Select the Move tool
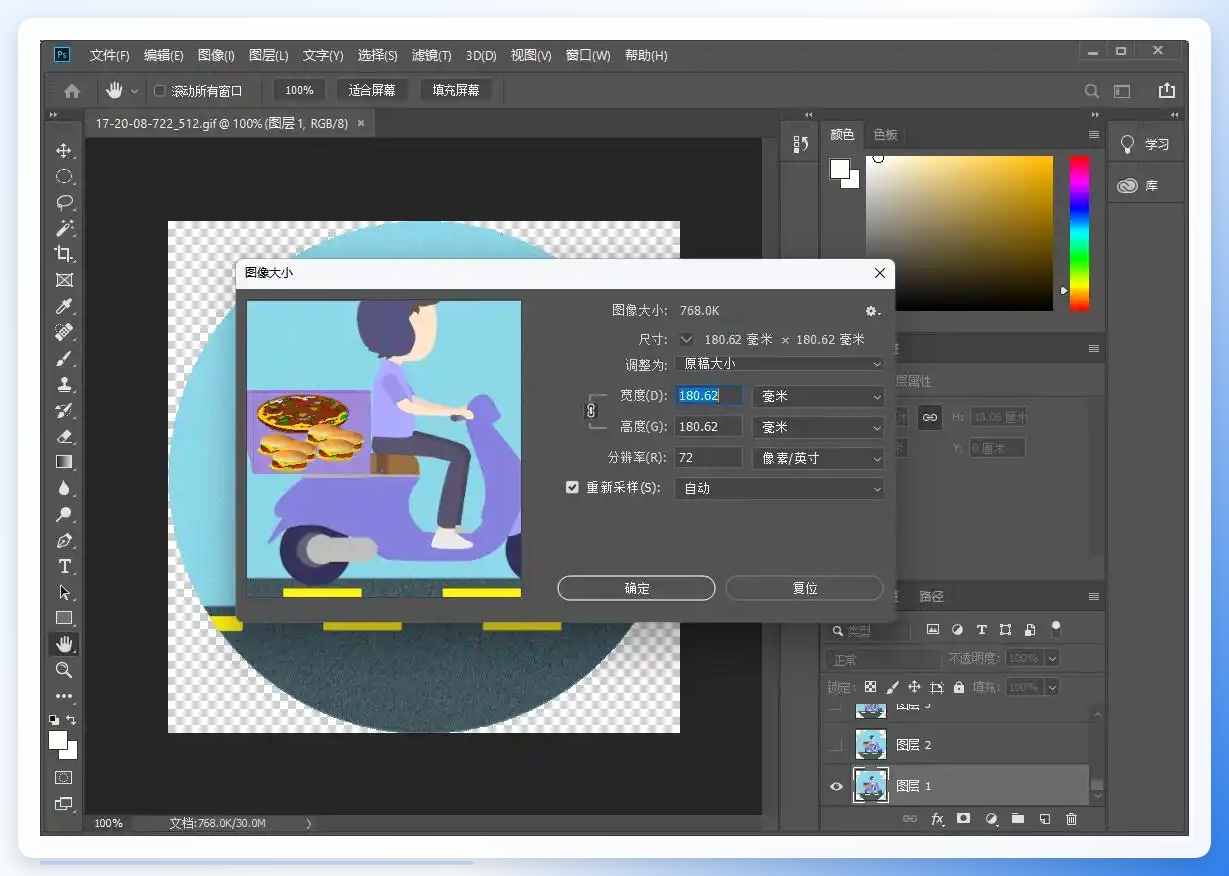 point(64,150)
